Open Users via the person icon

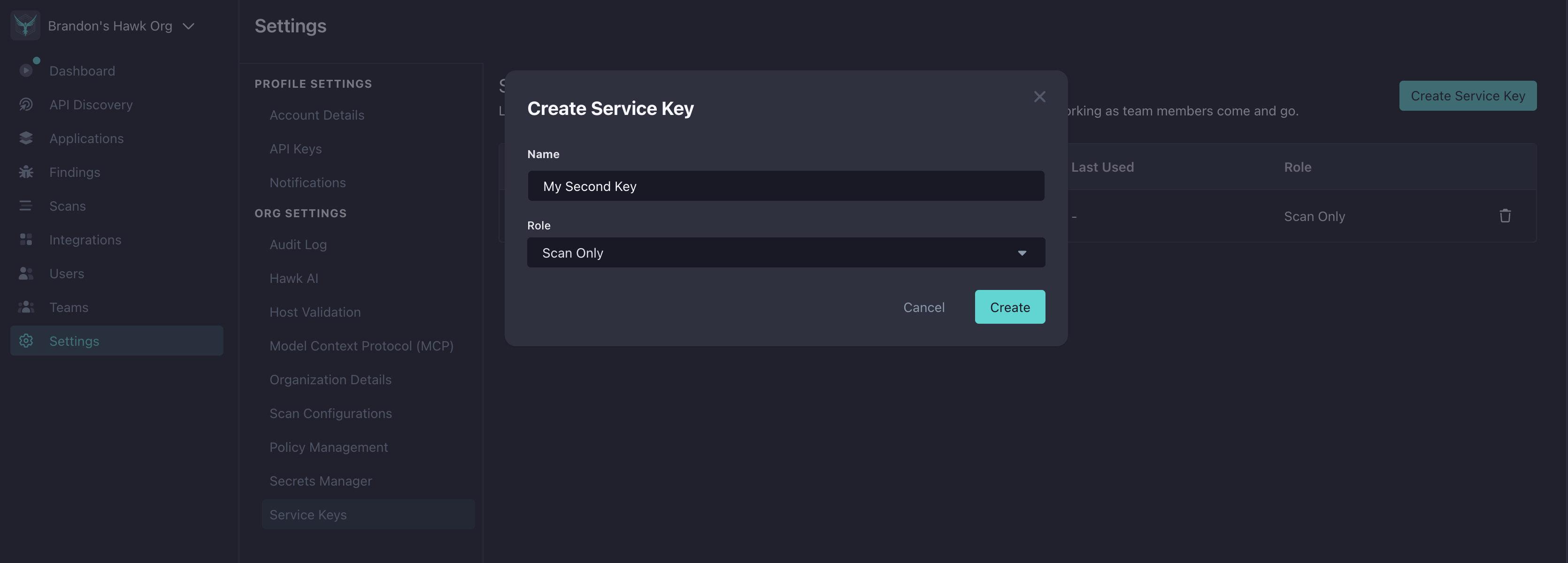[25, 273]
